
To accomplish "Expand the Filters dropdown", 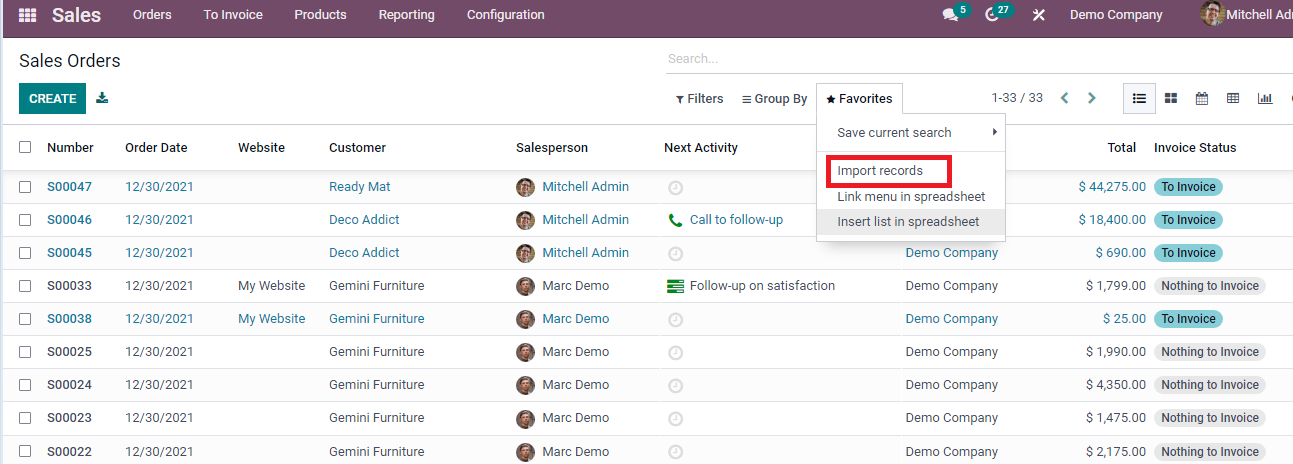I will click(699, 99).
